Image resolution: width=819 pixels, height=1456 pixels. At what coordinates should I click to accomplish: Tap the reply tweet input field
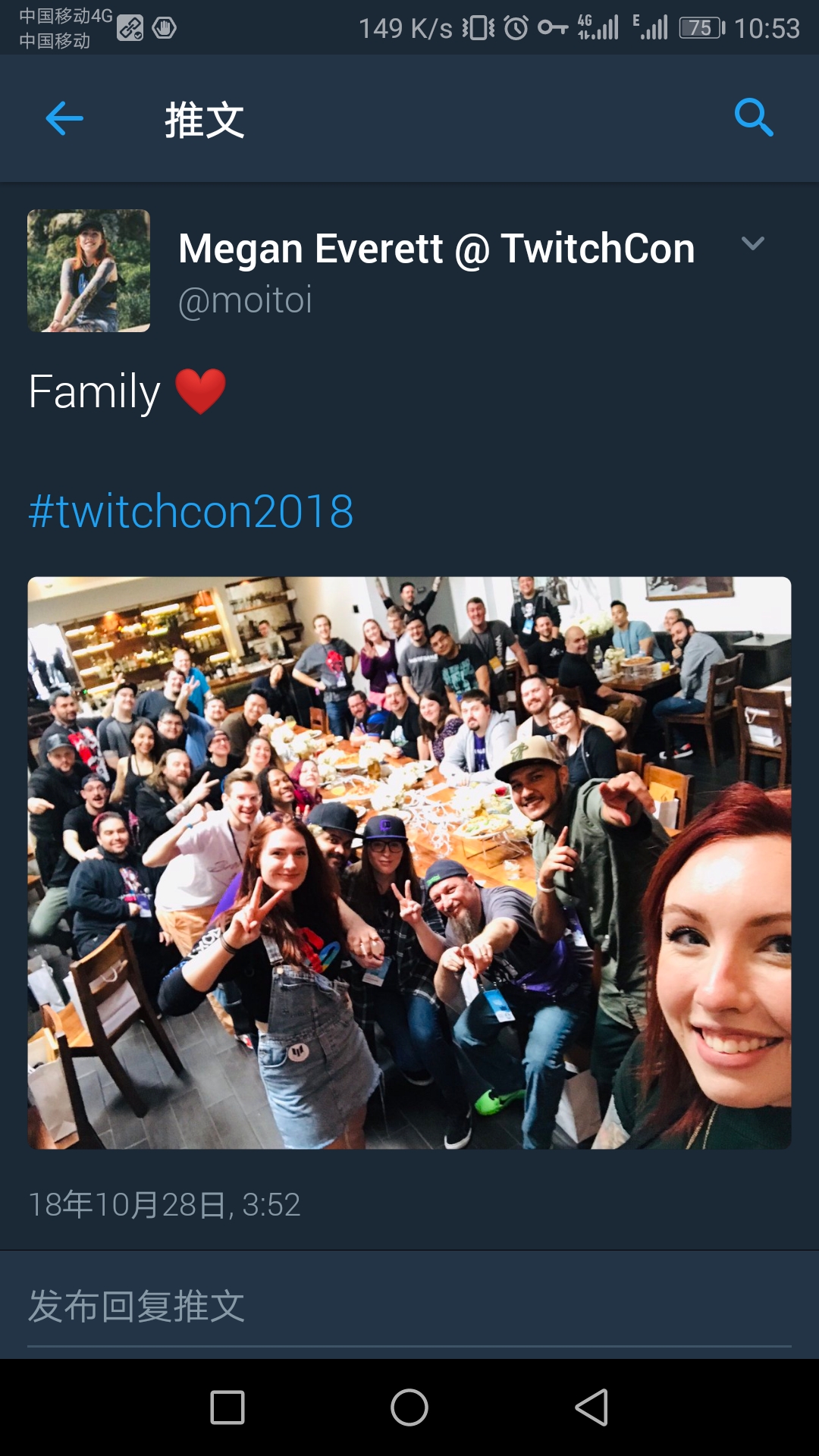(409, 1307)
